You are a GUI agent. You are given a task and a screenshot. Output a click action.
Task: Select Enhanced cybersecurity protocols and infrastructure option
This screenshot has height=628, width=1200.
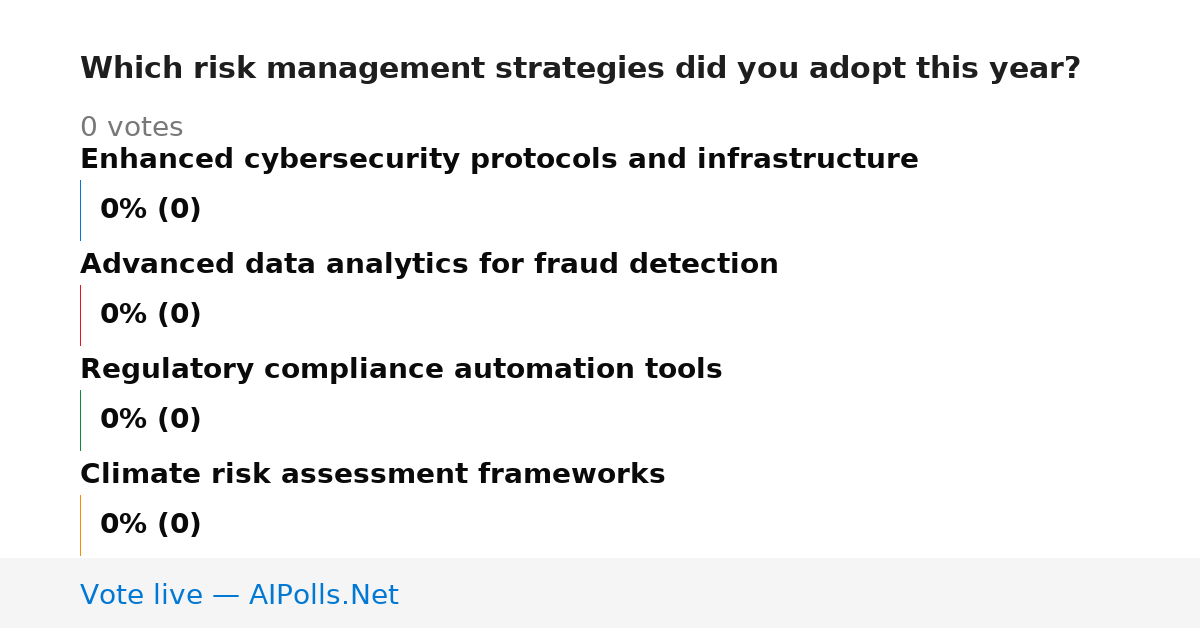tap(499, 160)
